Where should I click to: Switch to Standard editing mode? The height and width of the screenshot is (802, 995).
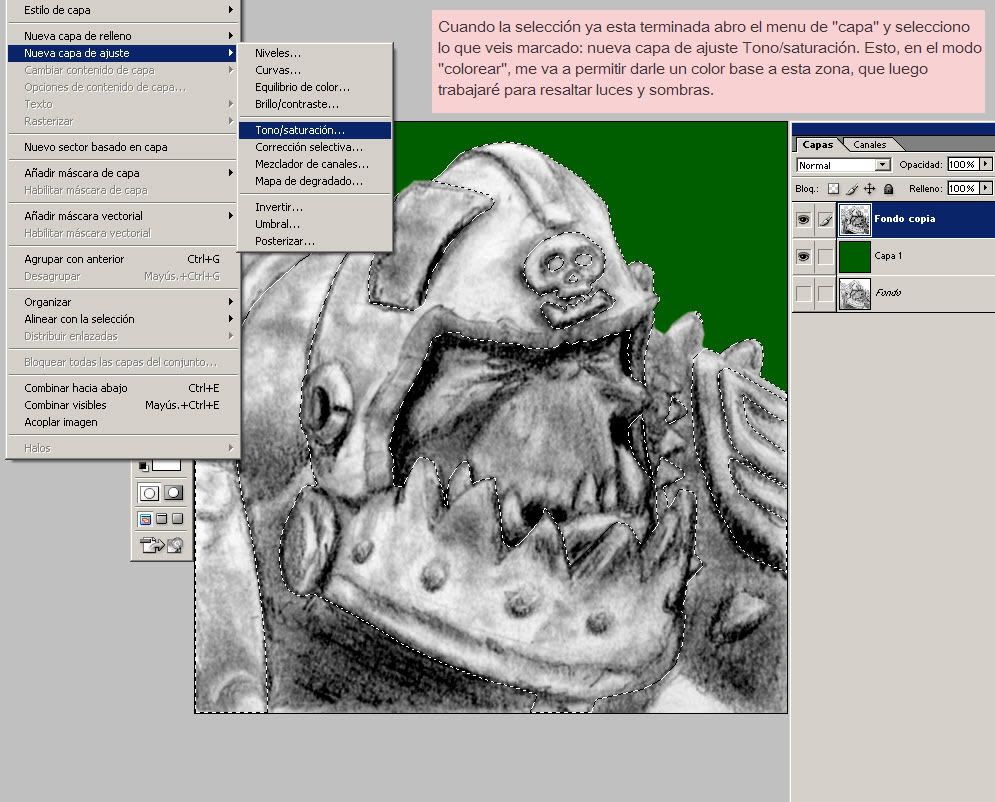pos(149,493)
